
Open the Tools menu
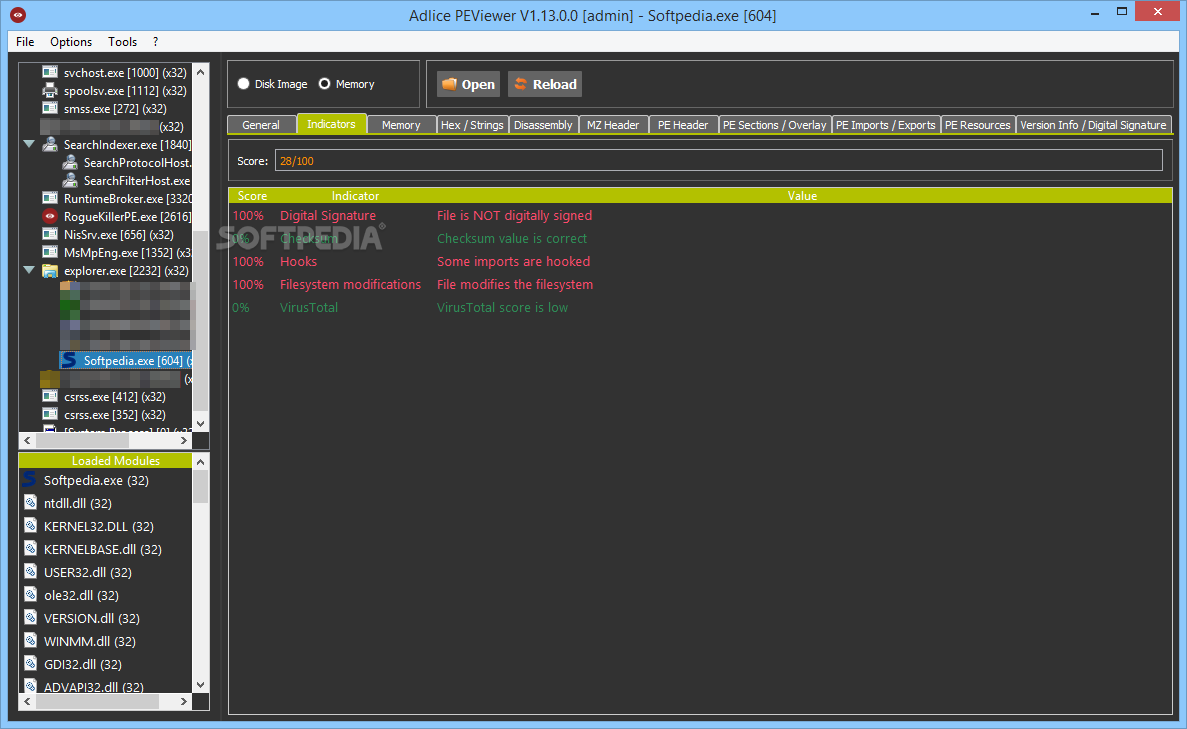pos(123,42)
